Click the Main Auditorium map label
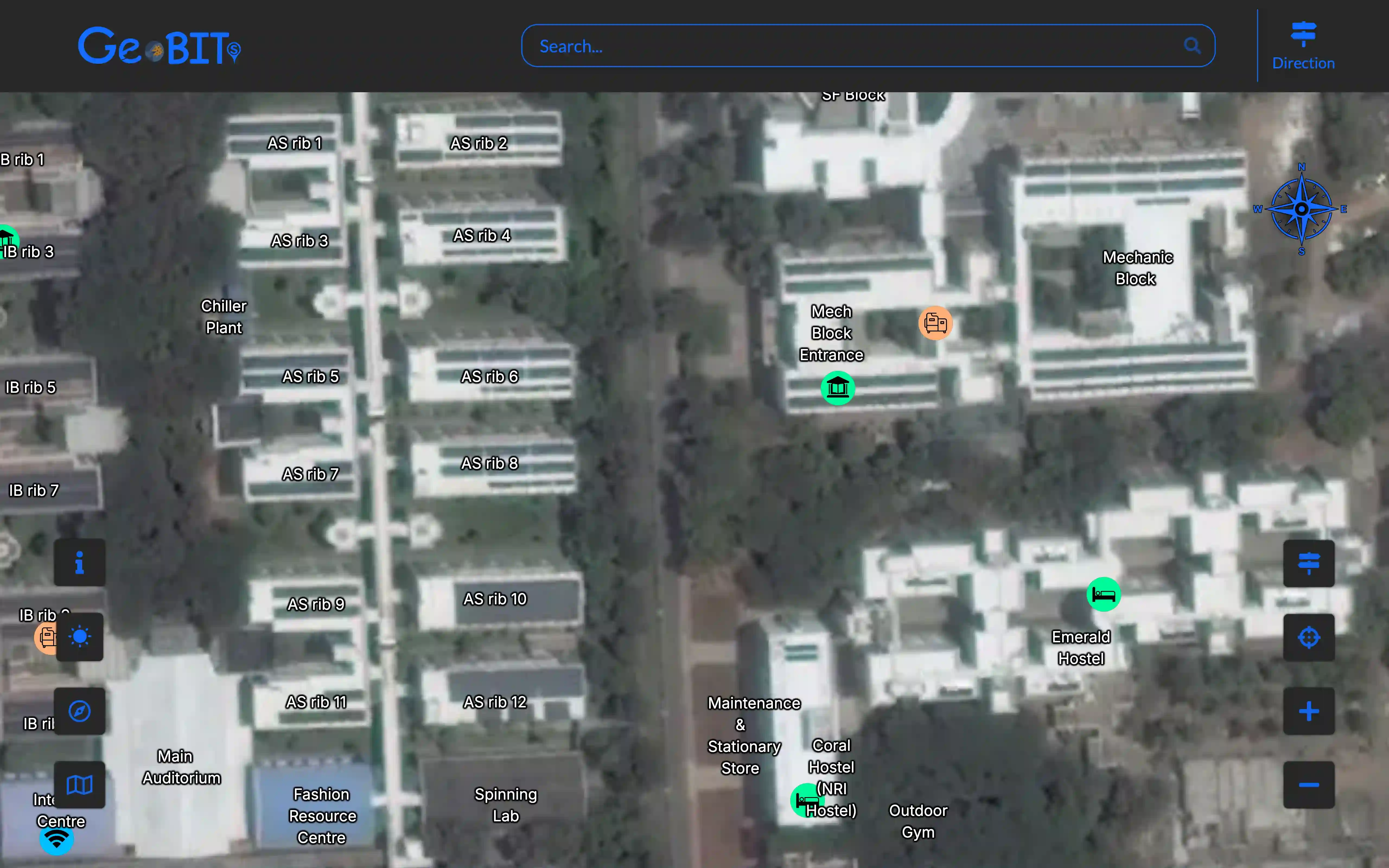Image resolution: width=1389 pixels, height=868 pixels. [180, 767]
